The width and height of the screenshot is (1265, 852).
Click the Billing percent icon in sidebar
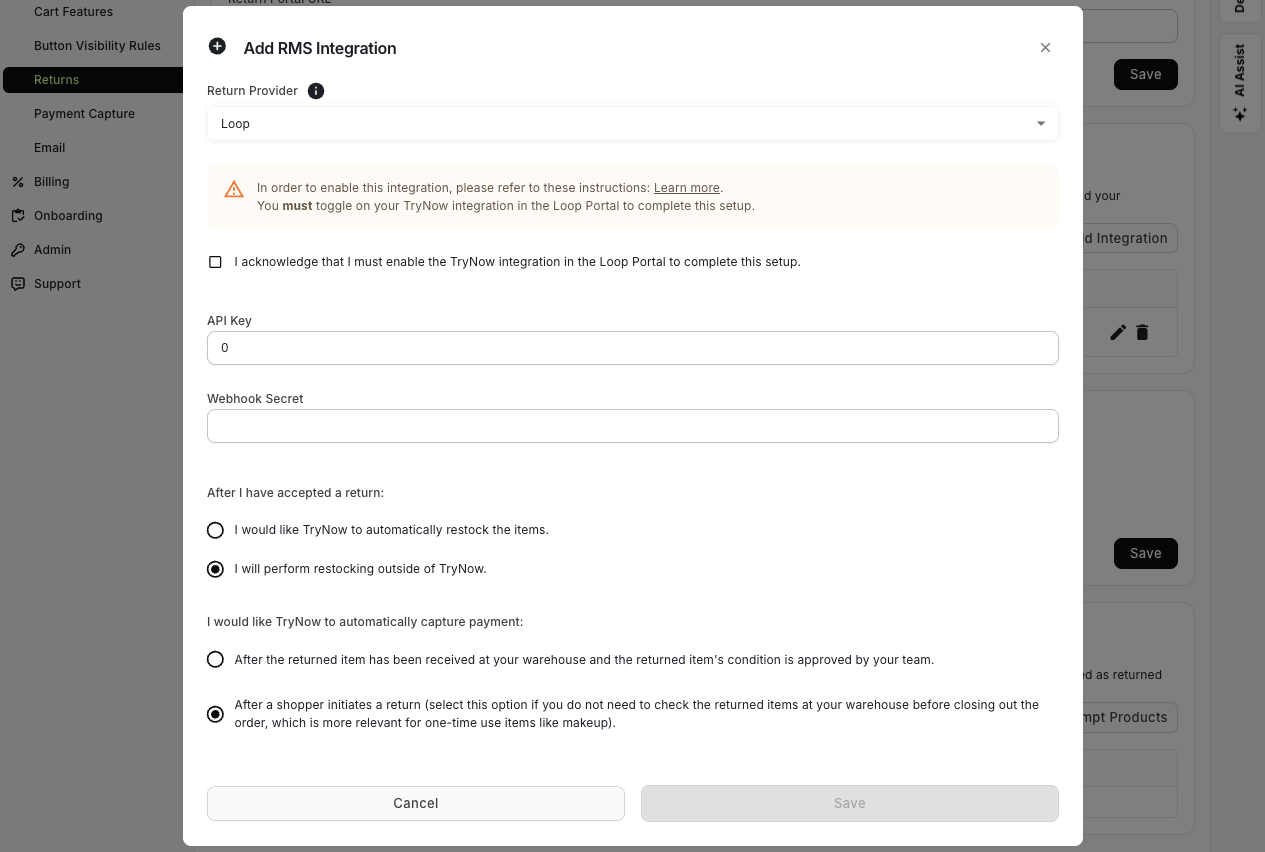click(x=18, y=182)
